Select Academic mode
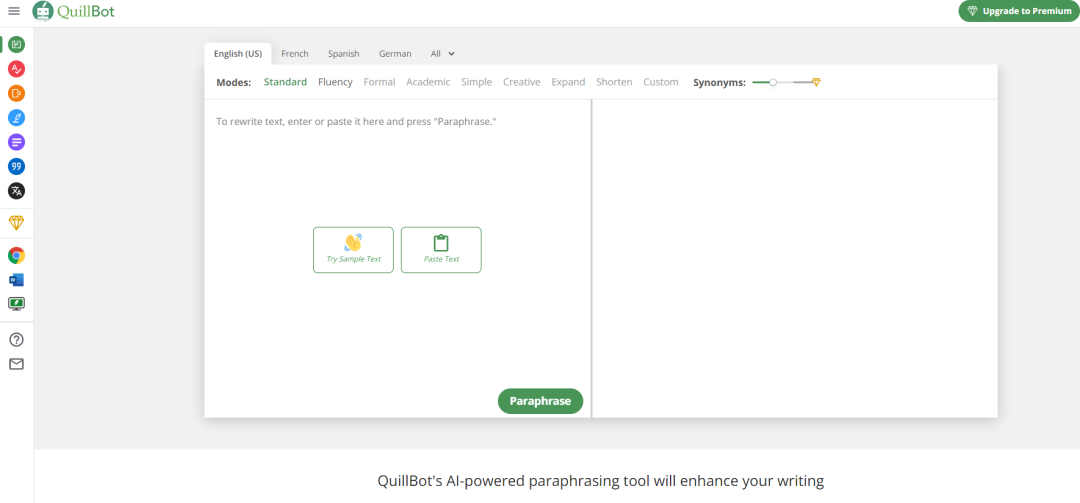The height and width of the screenshot is (503, 1080). (x=428, y=82)
